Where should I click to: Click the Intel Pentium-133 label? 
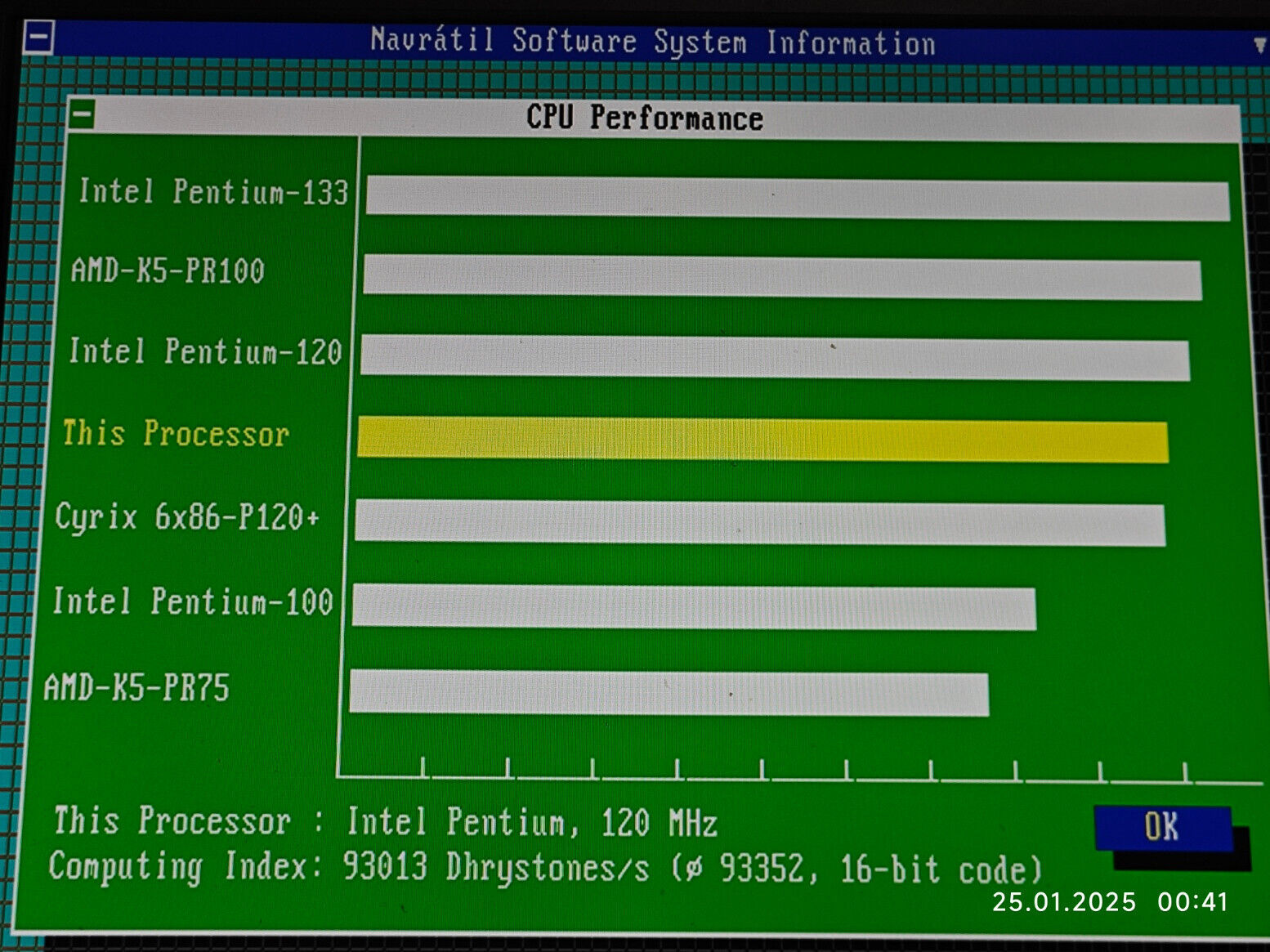[x=213, y=191]
